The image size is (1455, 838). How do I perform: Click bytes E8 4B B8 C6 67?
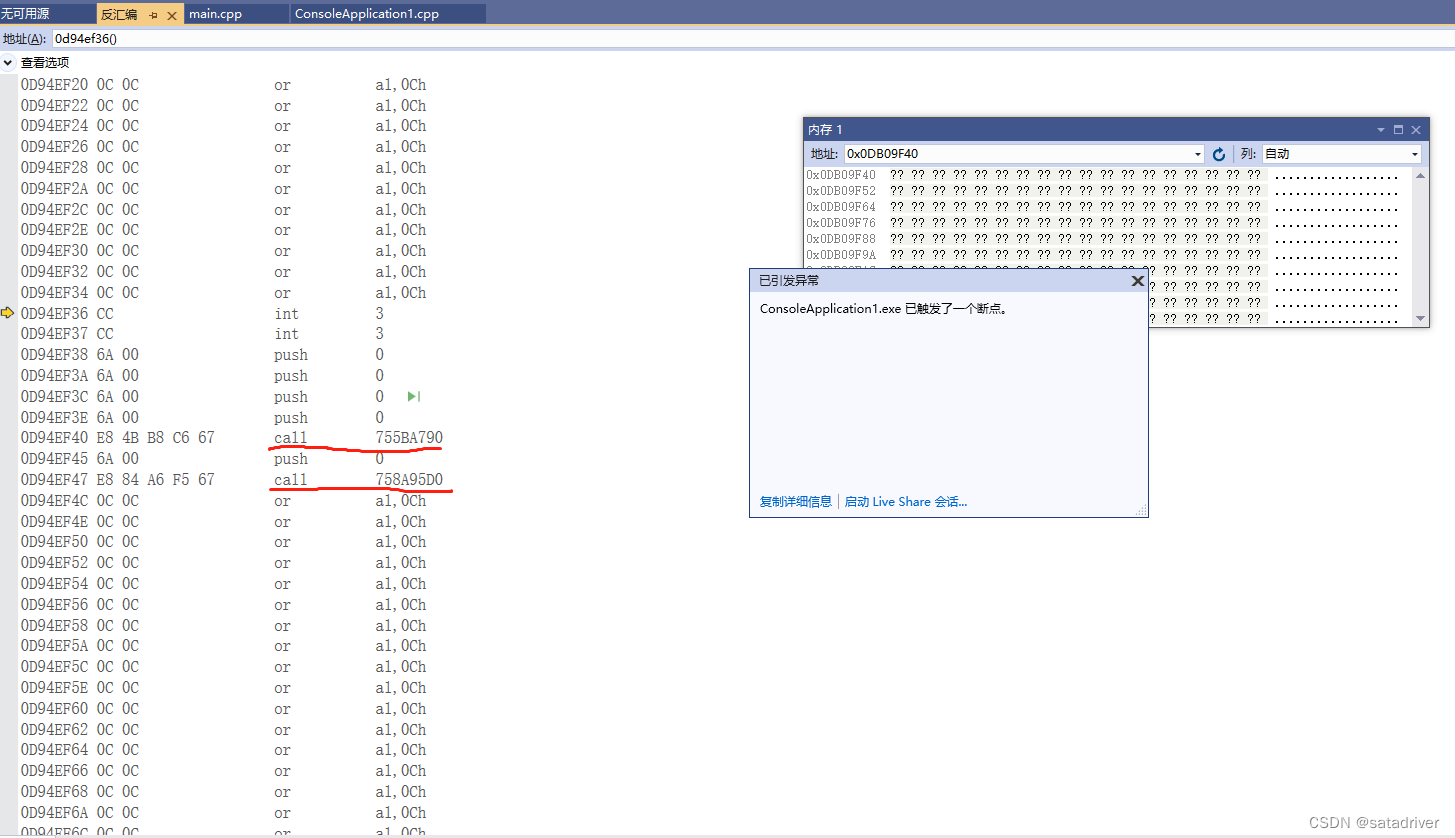155,438
